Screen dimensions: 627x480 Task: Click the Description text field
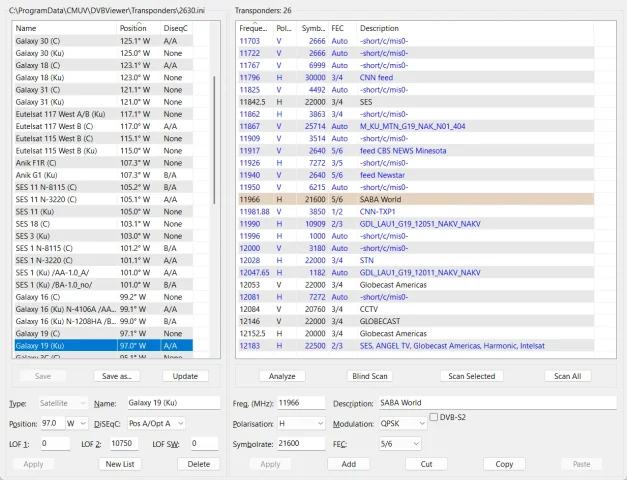[497, 403]
